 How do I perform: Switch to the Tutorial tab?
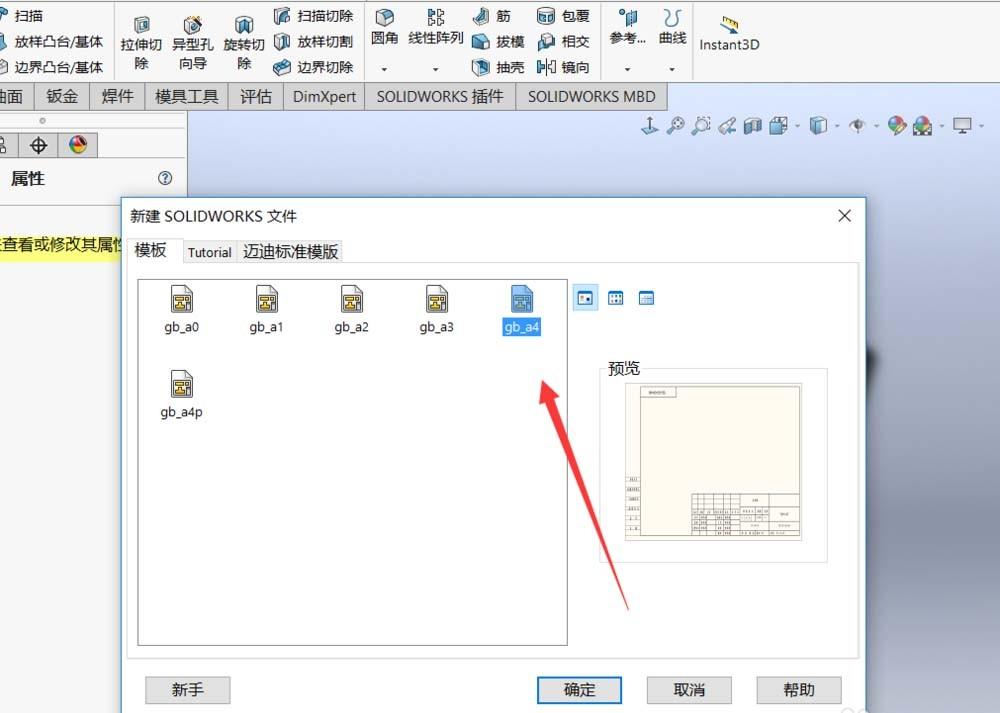point(209,252)
